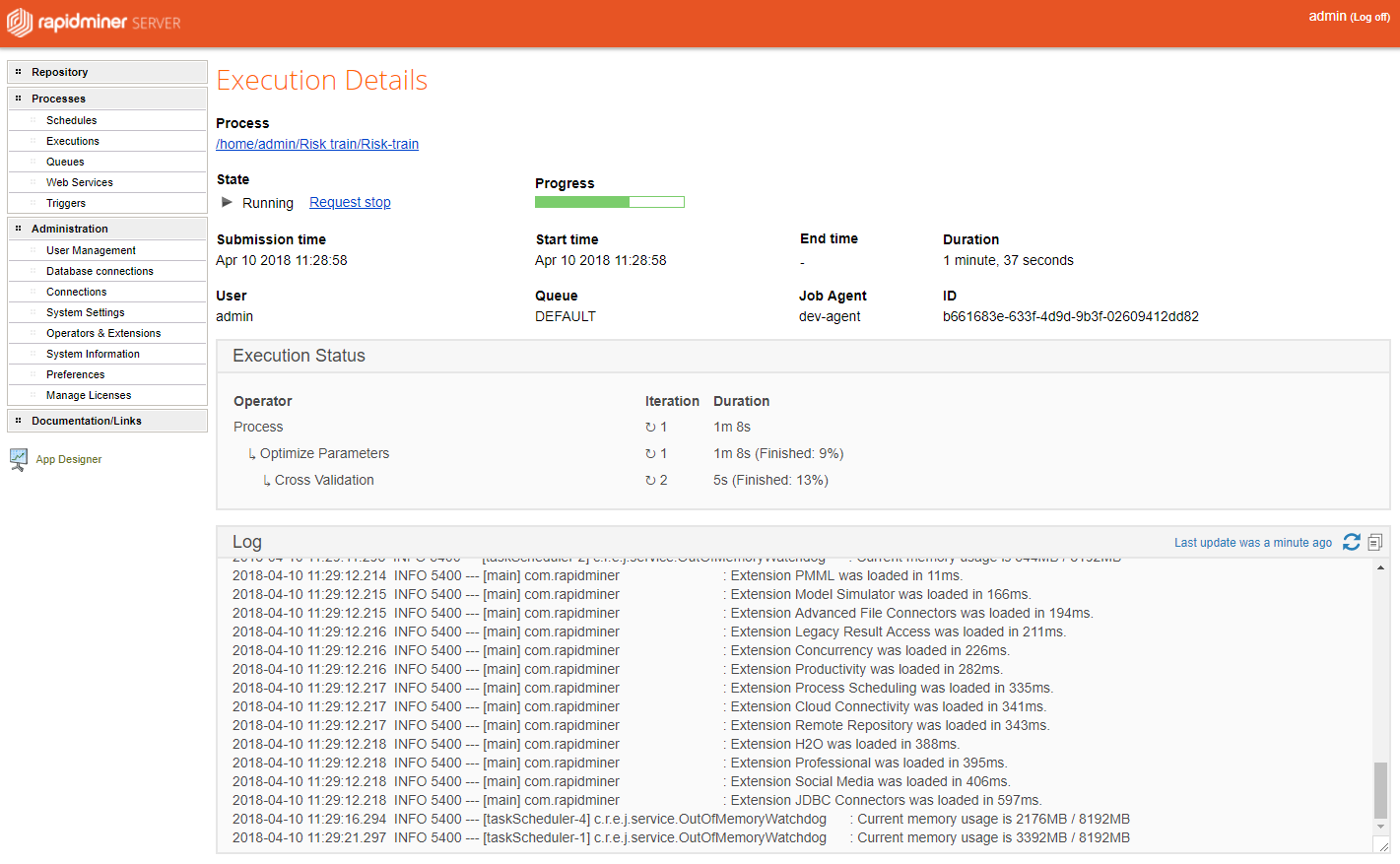1400x864 pixels.
Task: Click duration '1 minute, 37 seconds'
Action: (x=1008, y=260)
